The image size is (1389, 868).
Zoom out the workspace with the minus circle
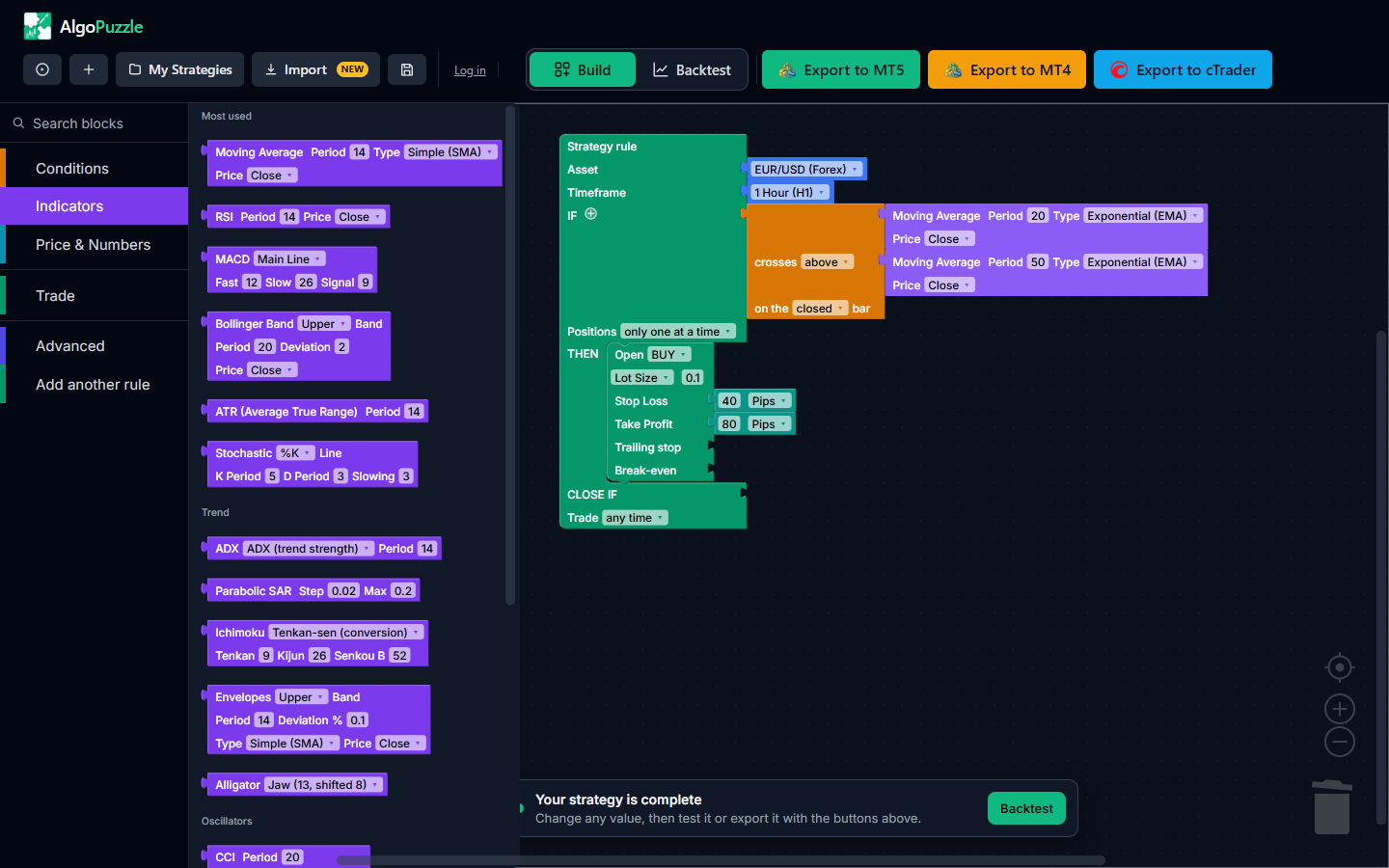[x=1339, y=742]
